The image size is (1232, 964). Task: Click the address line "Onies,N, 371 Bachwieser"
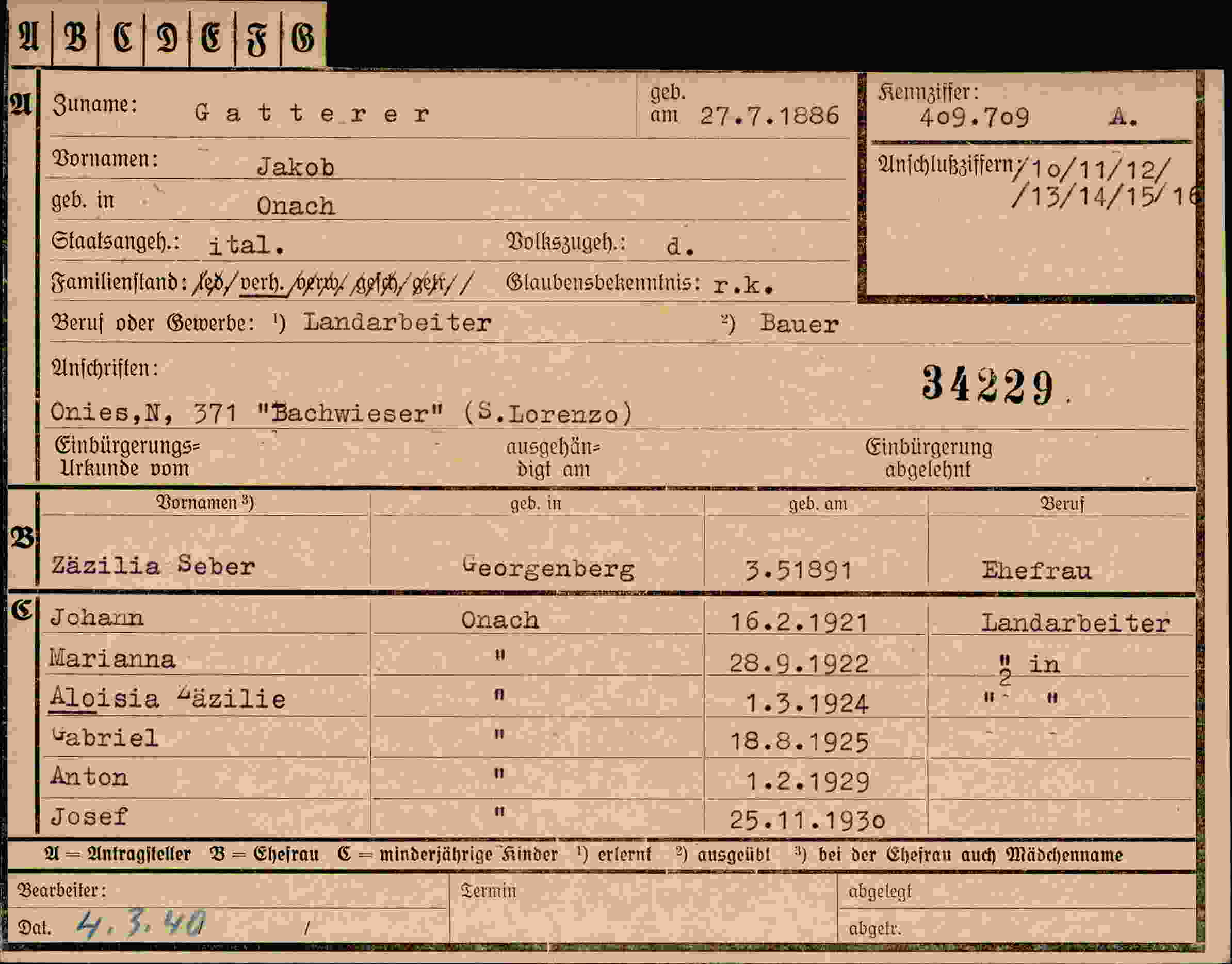point(247,412)
